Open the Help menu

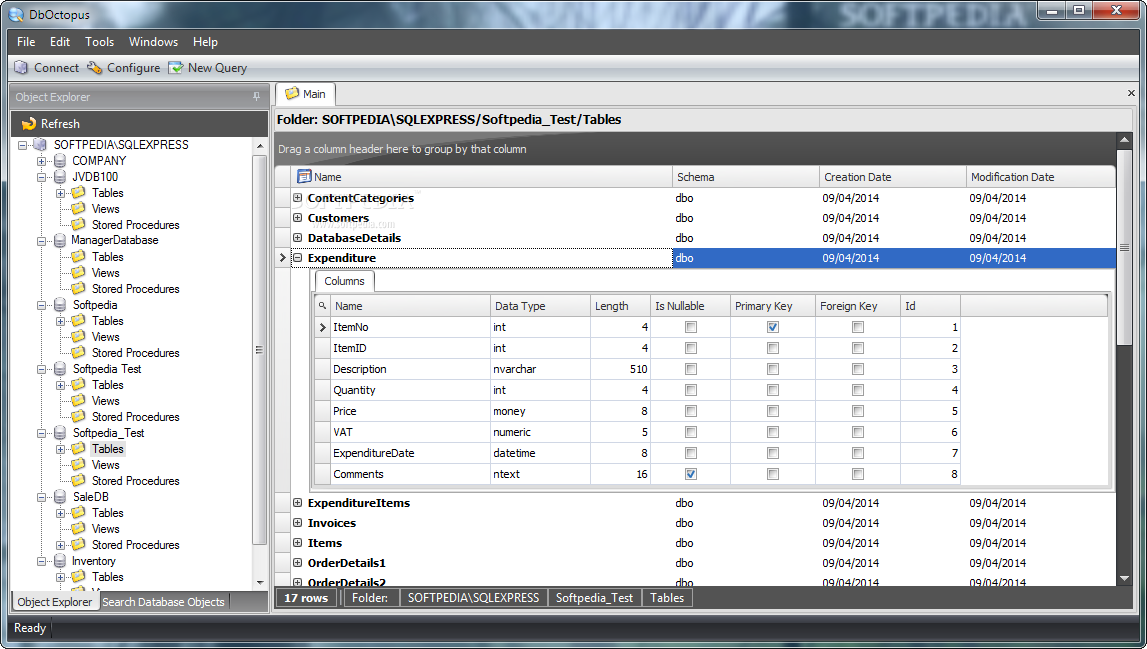pyautogui.click(x=206, y=42)
